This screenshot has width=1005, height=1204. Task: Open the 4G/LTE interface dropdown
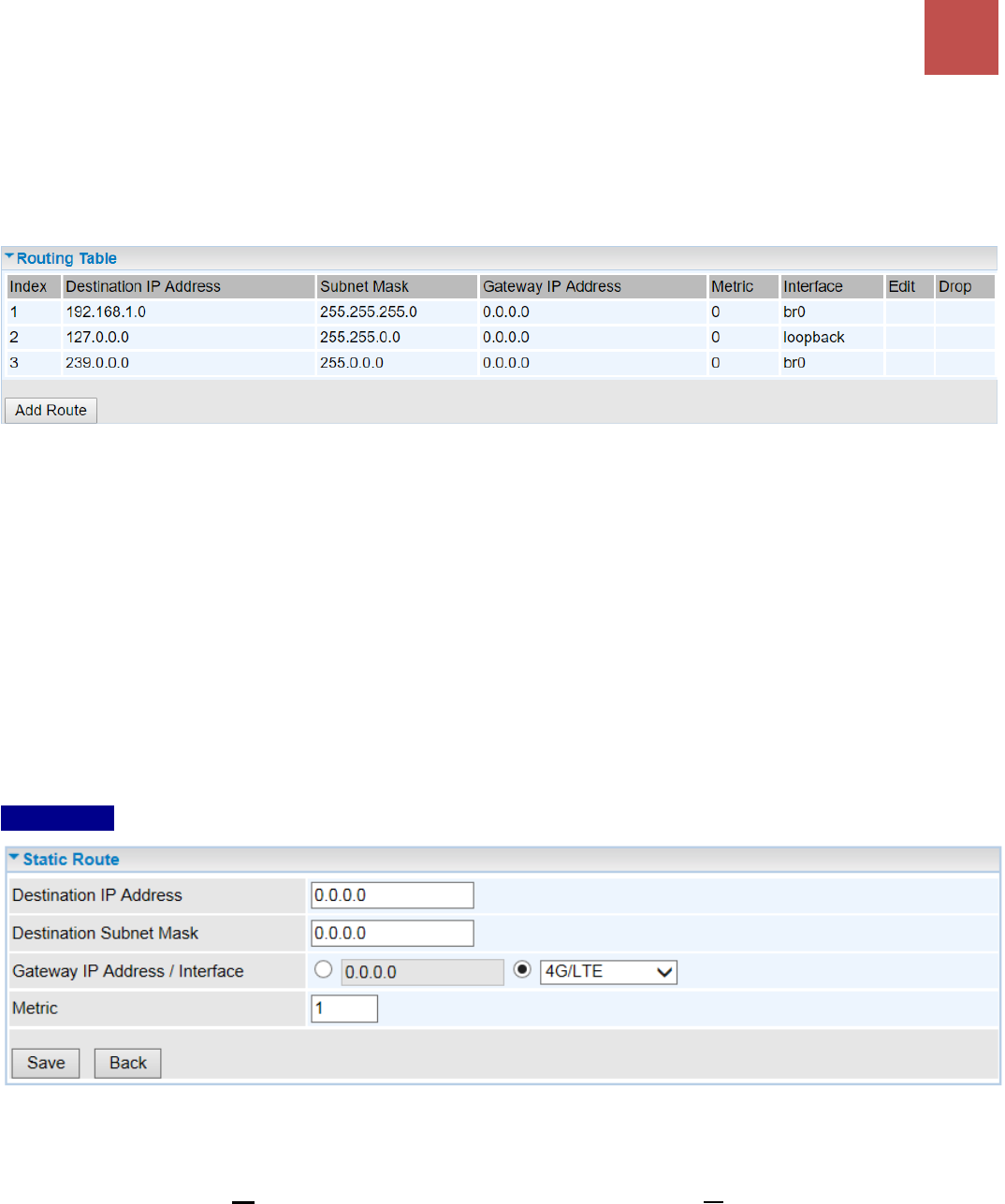[x=608, y=972]
